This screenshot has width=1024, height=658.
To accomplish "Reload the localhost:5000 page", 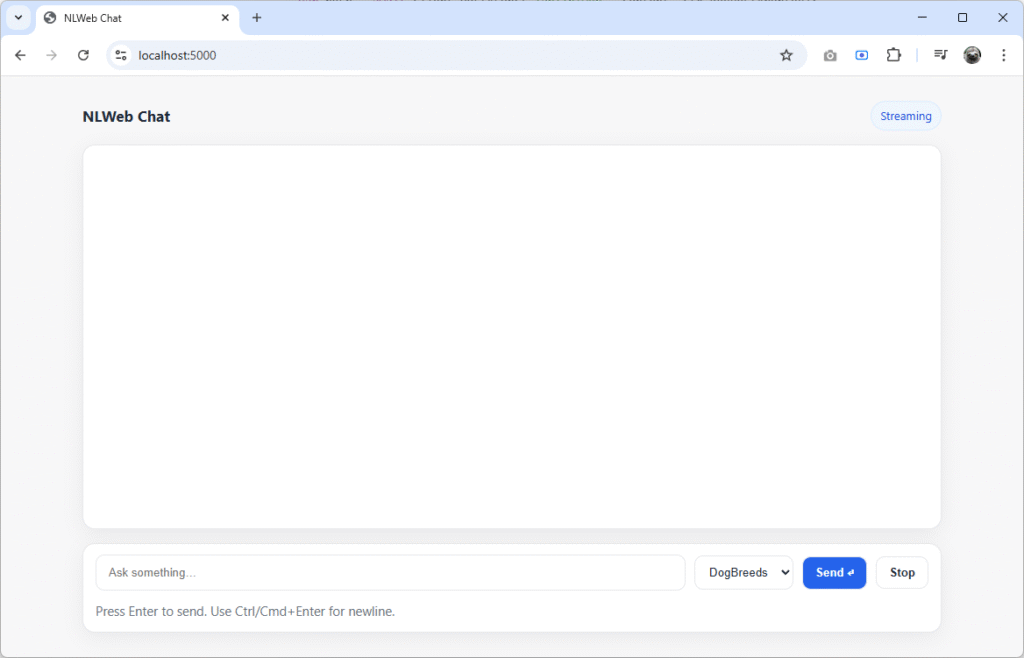I will pos(83,55).
